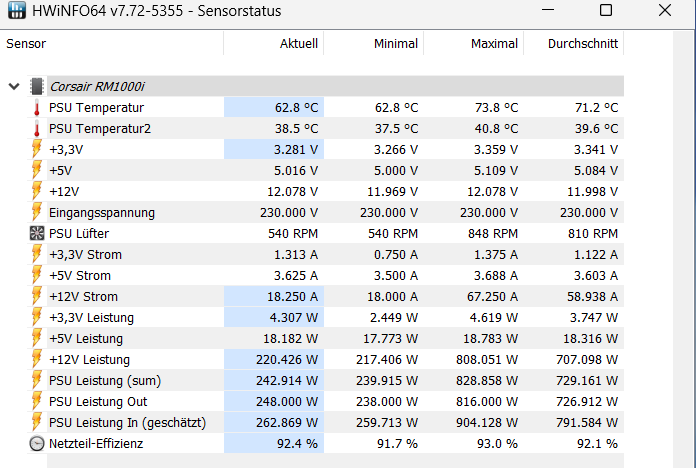The height and width of the screenshot is (468, 696).
Task: Click the +12V voltage lightning icon
Action: click(x=37, y=191)
